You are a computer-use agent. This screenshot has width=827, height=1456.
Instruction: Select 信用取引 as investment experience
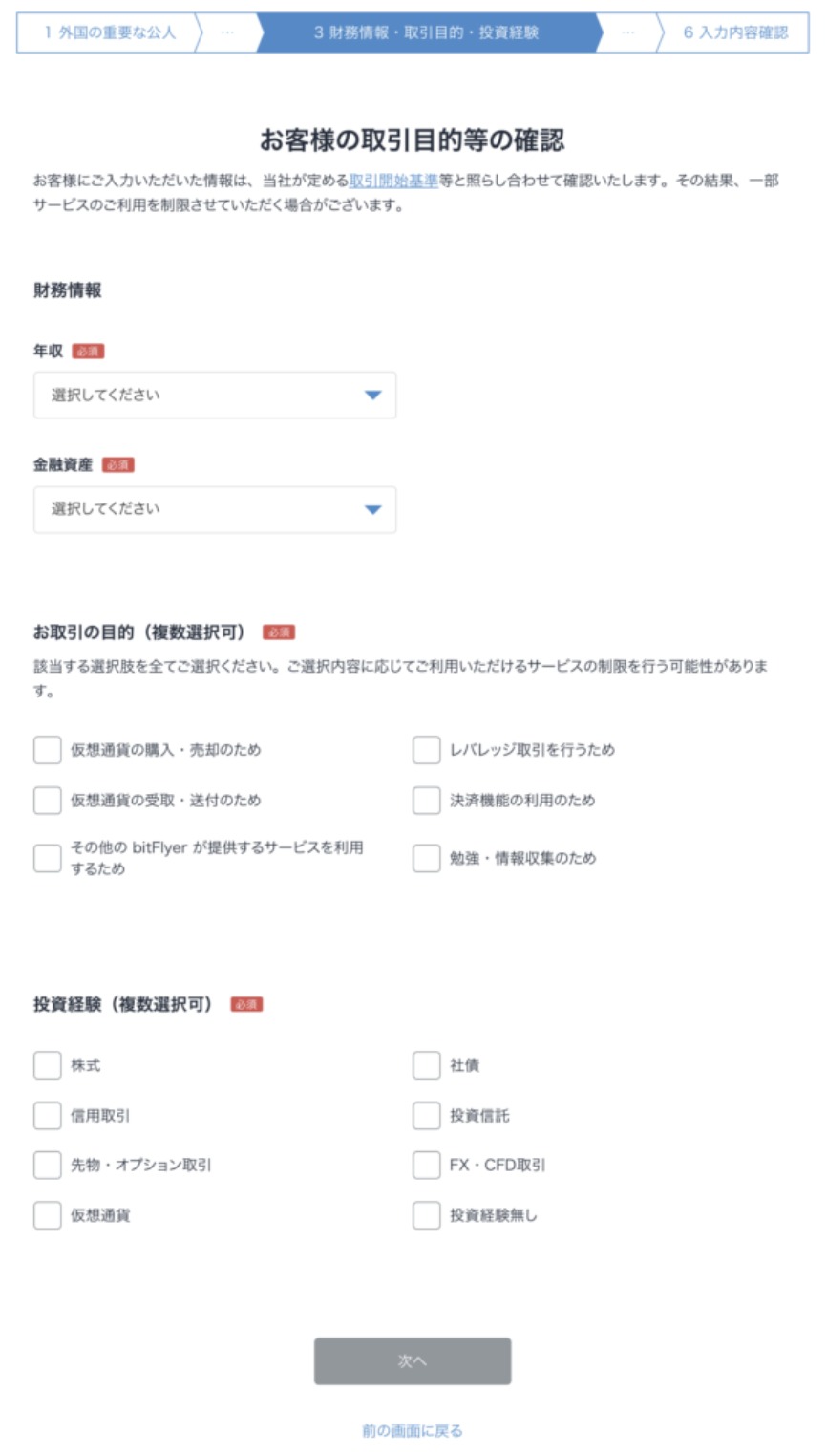coord(46,1115)
